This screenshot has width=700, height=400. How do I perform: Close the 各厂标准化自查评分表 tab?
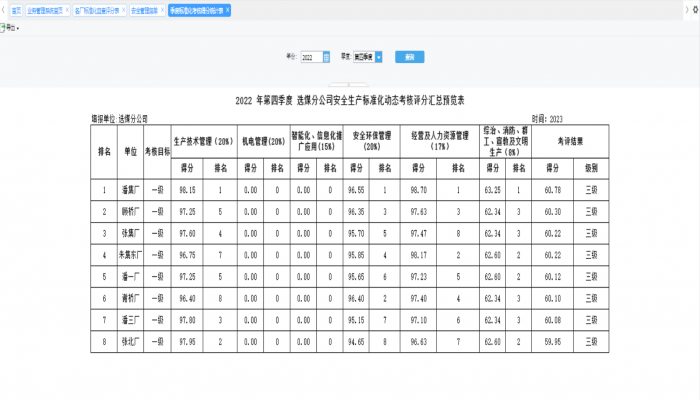point(123,10)
